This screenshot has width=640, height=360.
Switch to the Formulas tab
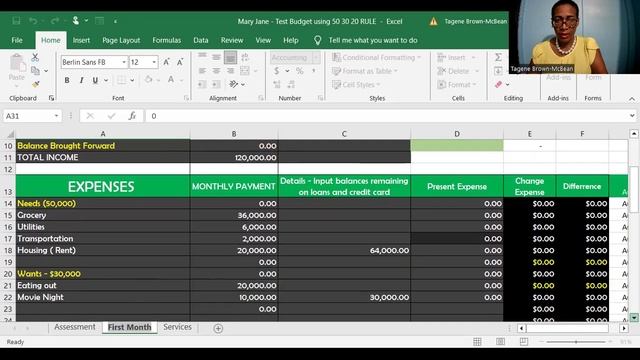coord(167,40)
